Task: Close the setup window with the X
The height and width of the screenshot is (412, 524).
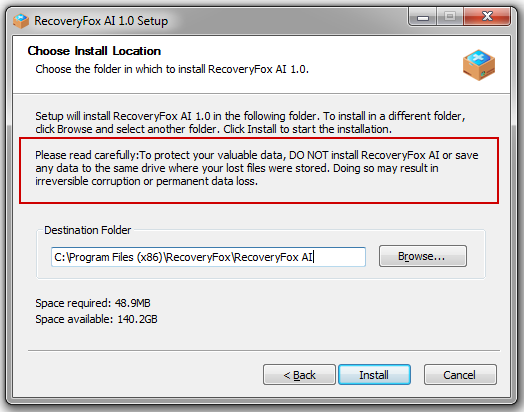Action: click(487, 16)
